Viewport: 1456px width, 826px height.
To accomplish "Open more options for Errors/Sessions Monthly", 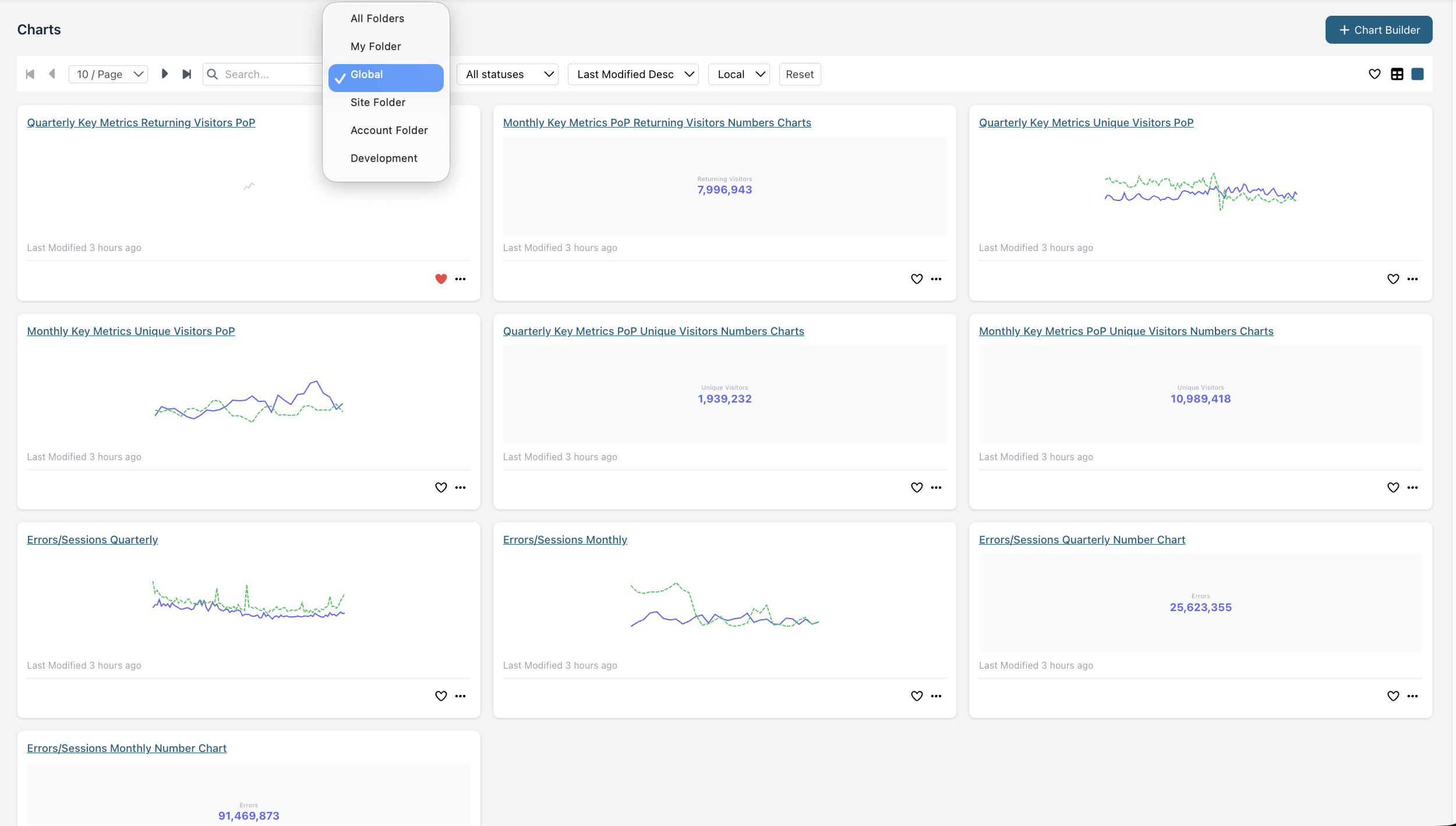I will click(936, 696).
